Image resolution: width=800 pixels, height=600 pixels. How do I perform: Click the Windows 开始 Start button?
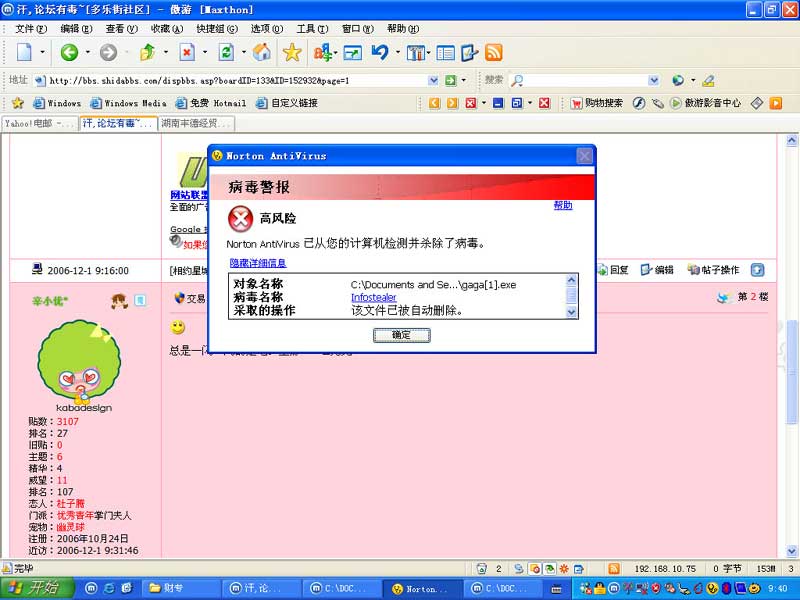tap(32, 588)
